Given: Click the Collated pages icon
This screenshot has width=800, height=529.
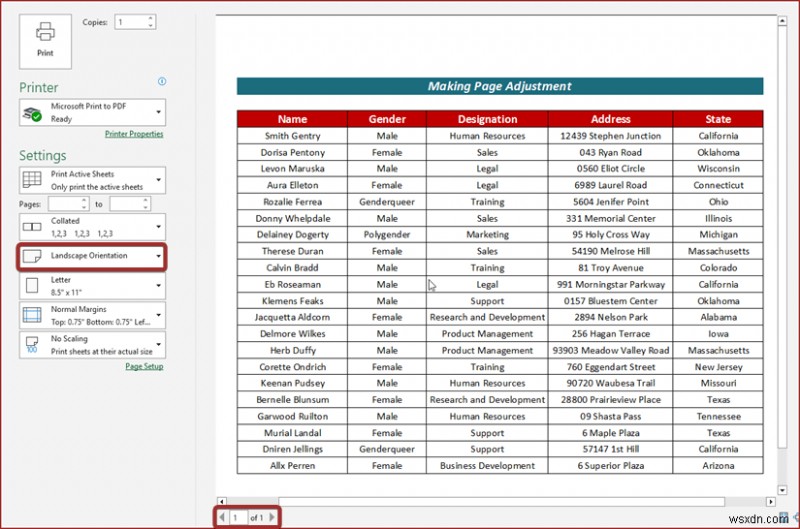Looking at the screenshot, I should click(x=32, y=226).
